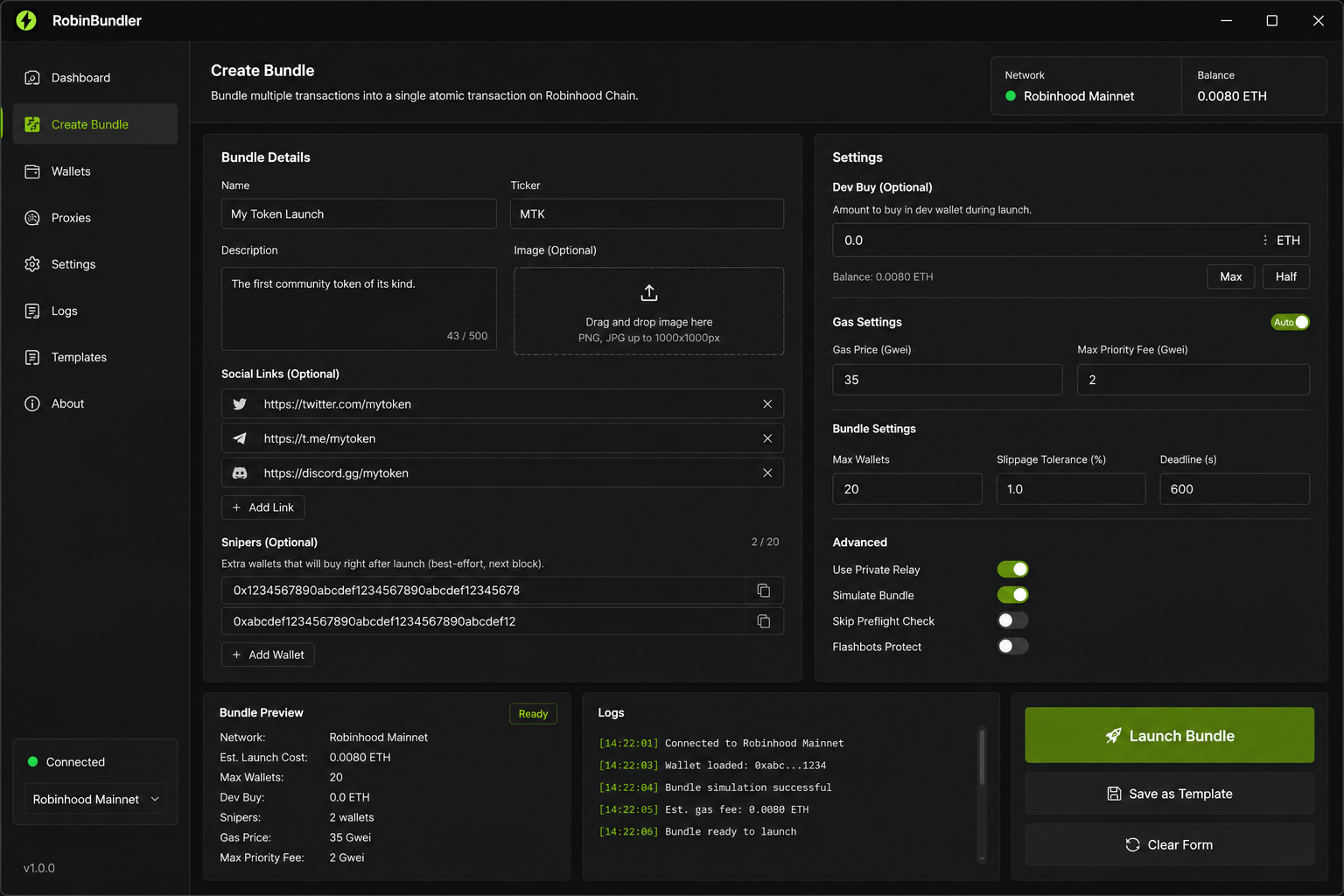Click the green Network status dot
This screenshot has width=1344, height=896.
coord(1011,96)
